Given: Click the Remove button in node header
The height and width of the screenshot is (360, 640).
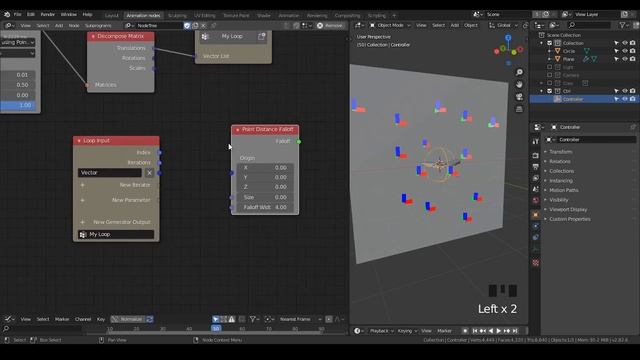Looking at the screenshot, I should (x=330, y=25).
